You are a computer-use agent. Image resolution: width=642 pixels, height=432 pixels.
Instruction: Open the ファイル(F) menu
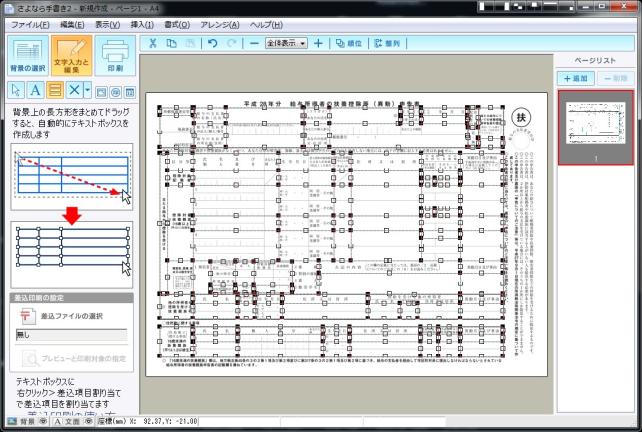tap(30, 25)
